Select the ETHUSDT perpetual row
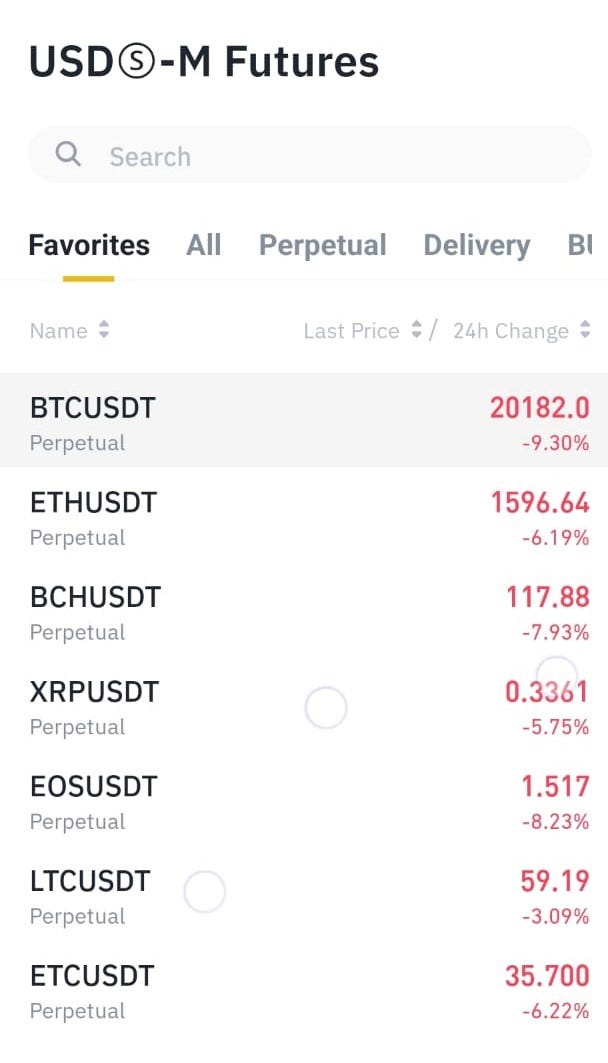The width and height of the screenshot is (608, 1063). click(x=300, y=516)
